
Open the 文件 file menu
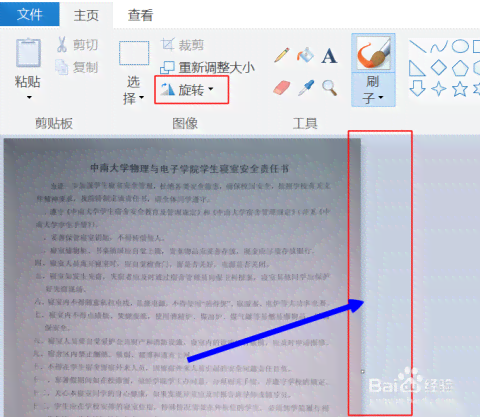[x=29, y=13]
